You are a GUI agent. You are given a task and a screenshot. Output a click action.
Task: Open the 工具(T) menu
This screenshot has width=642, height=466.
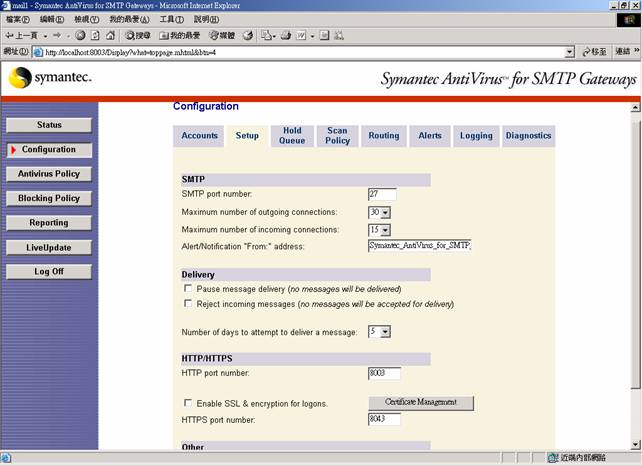[x=172, y=19]
